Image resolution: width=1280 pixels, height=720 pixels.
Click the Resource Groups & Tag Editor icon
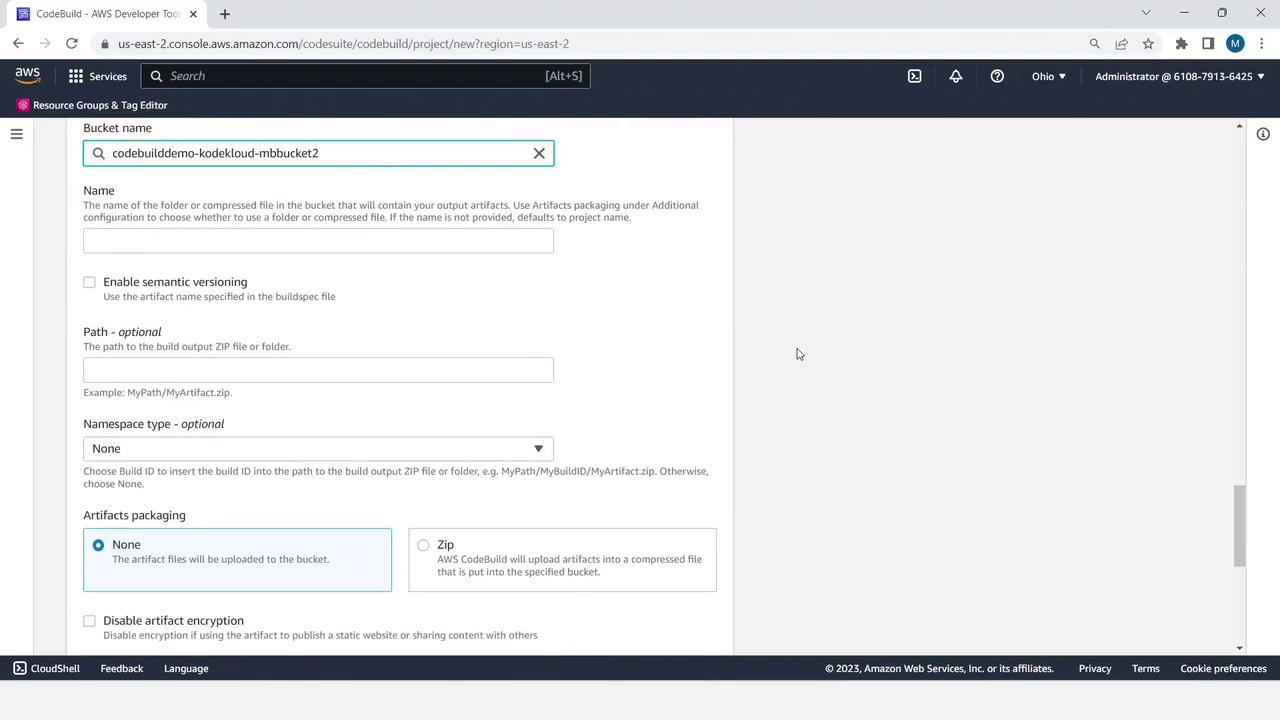23,105
